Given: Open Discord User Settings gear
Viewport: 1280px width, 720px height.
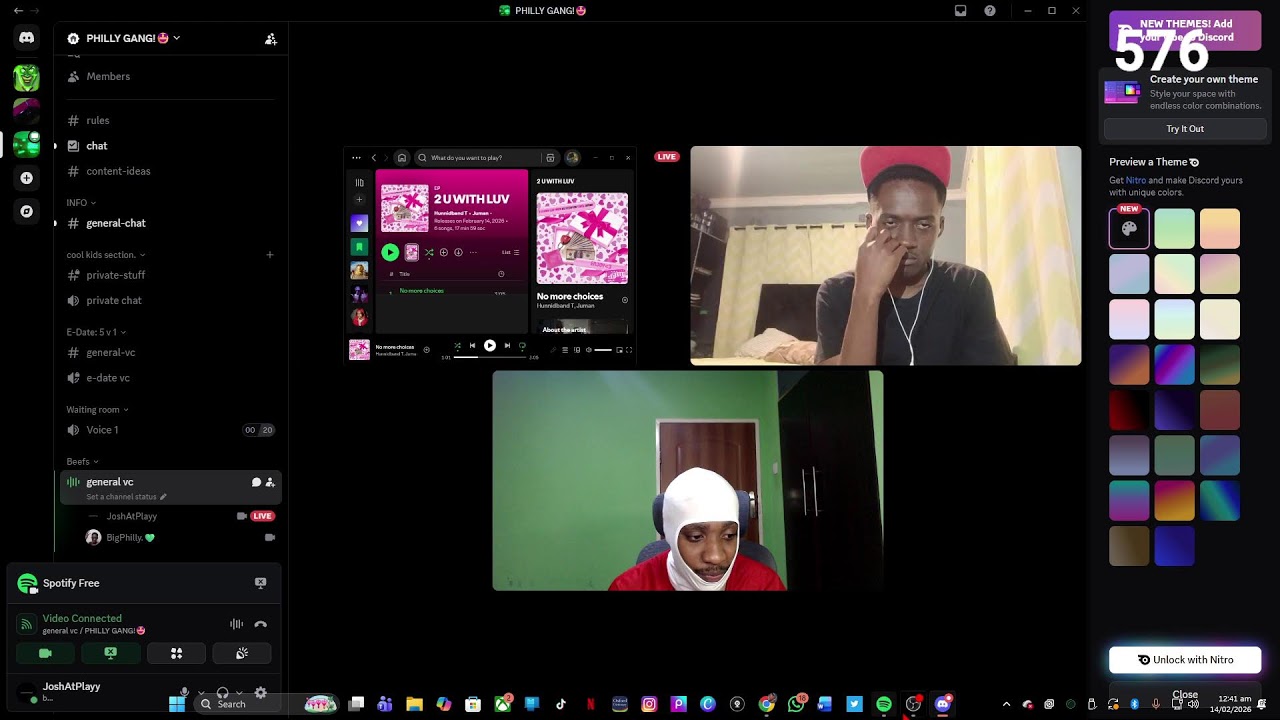Looking at the screenshot, I should point(260,693).
